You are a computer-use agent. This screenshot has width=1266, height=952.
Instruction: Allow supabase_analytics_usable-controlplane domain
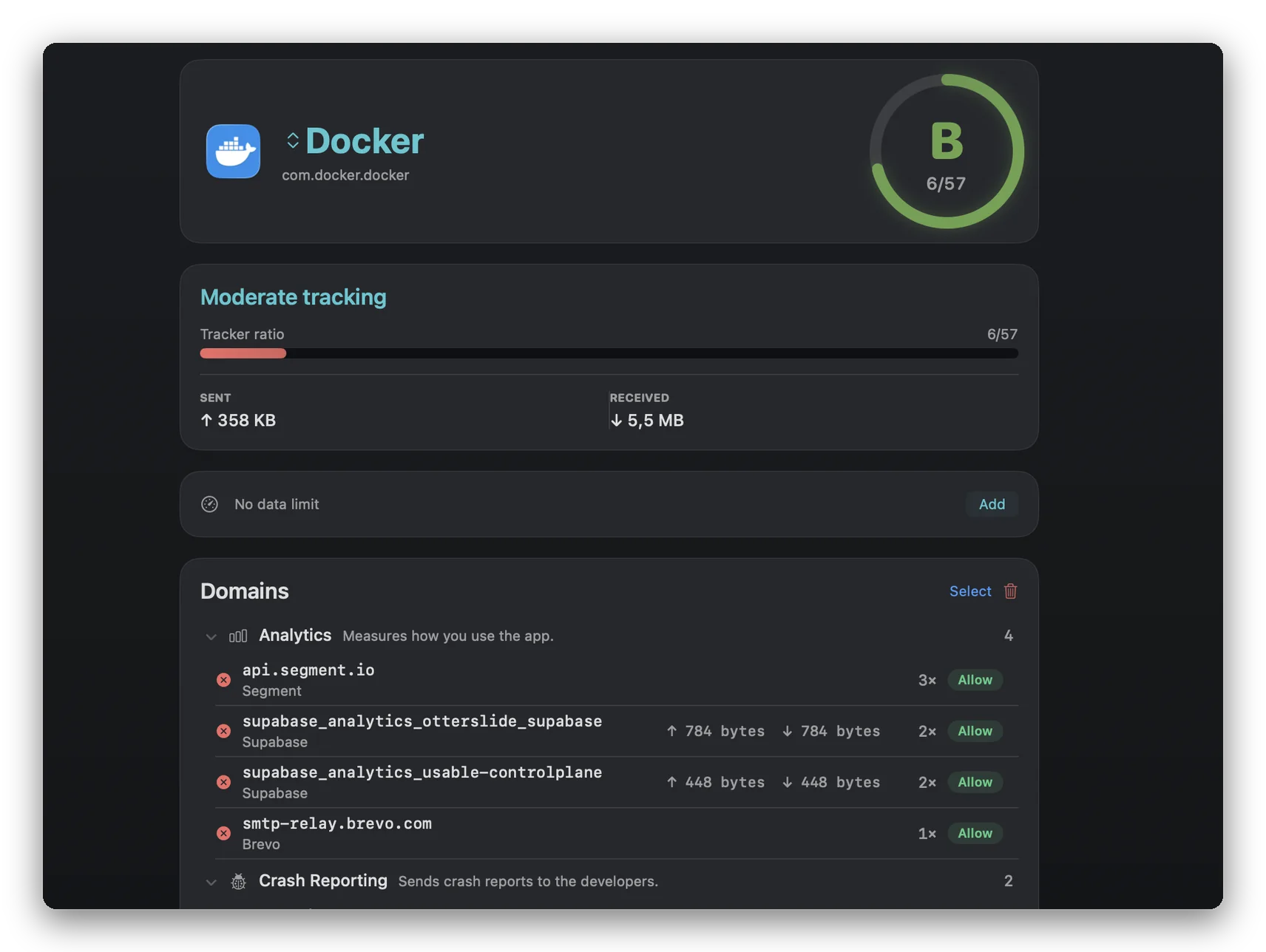point(975,782)
